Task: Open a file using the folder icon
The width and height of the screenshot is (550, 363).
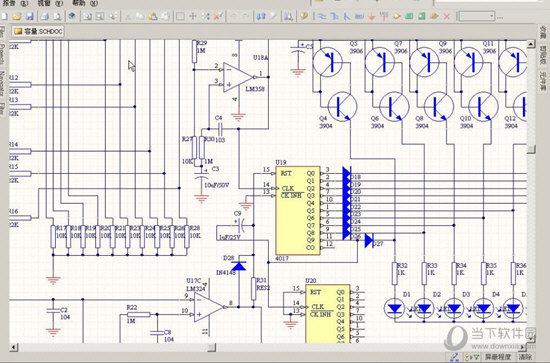Action: coord(16,16)
